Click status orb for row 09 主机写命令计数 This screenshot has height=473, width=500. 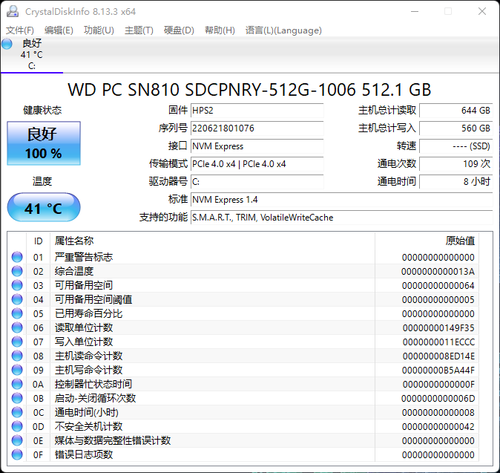pyautogui.click(x=17, y=370)
